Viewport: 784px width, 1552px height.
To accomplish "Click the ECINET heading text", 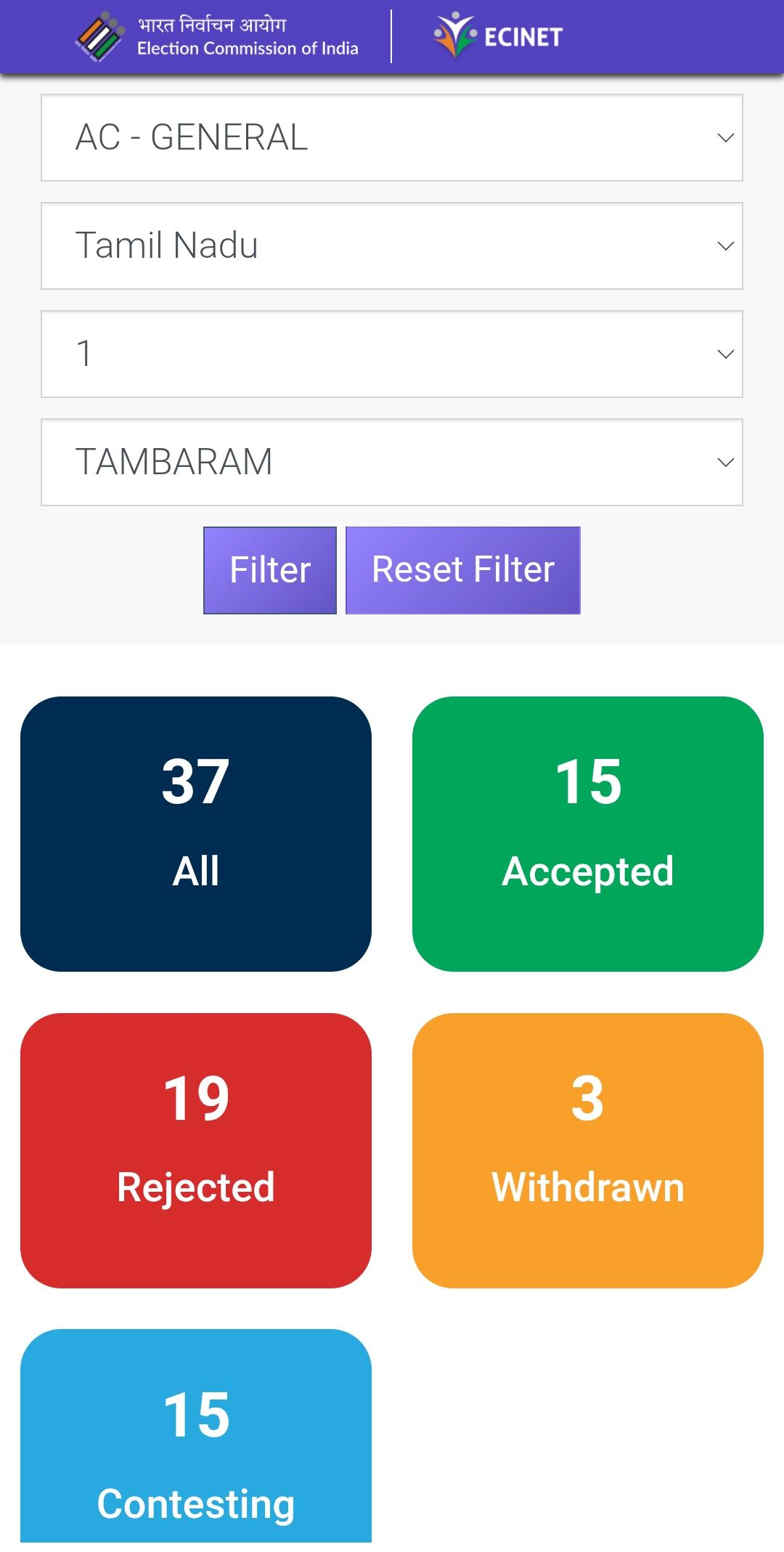I will pos(523,37).
